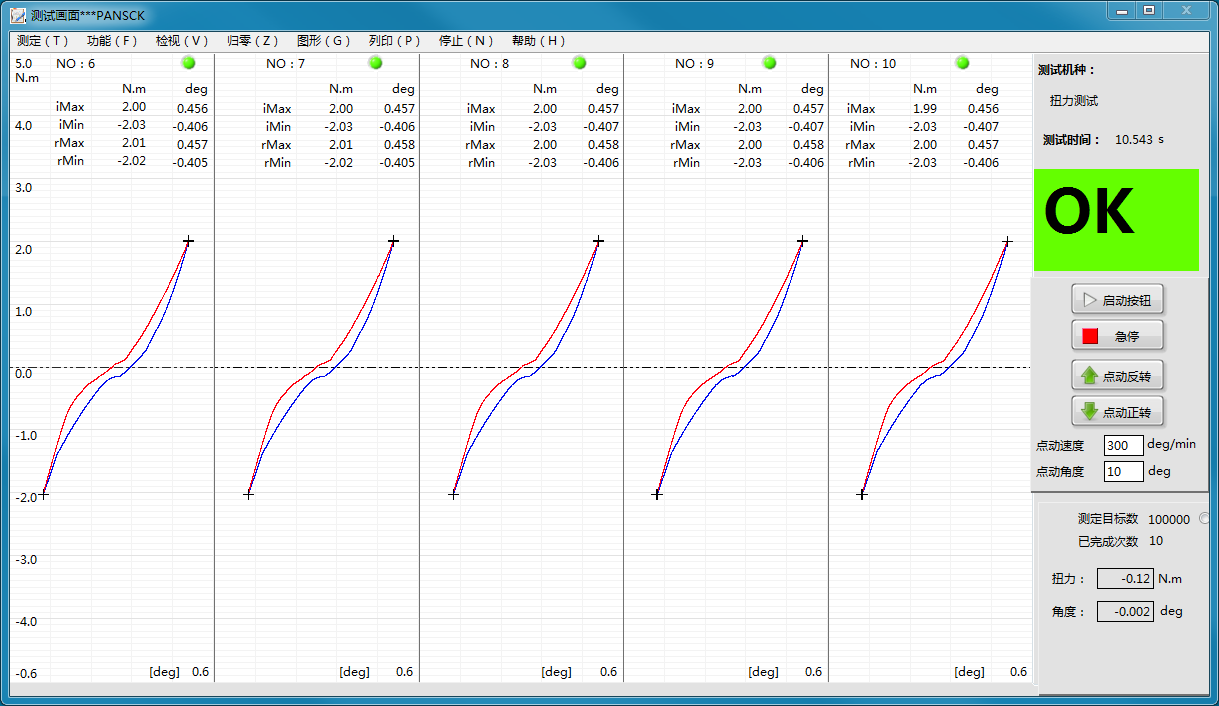The image size is (1219, 706).
Task: Click the green indicator beside NO: 7
Action: (x=375, y=63)
